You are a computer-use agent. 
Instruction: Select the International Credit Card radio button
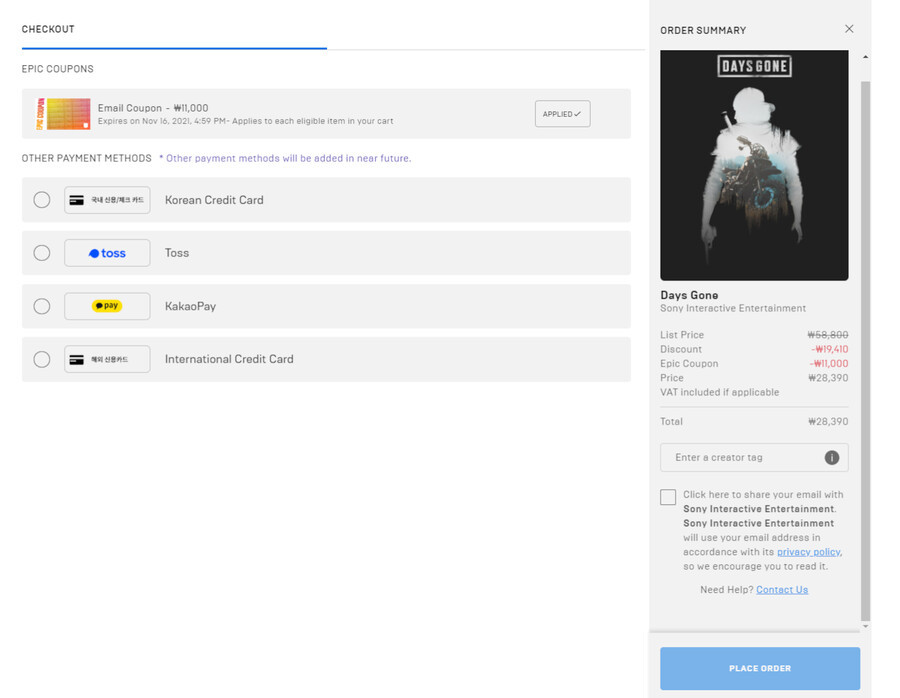[41, 359]
